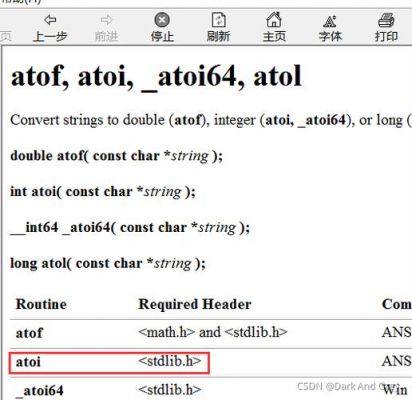Viewport: 412px width, 400px height.
Task: Select the 'atof' routine table cell
Action: pyautogui.click(x=29, y=333)
